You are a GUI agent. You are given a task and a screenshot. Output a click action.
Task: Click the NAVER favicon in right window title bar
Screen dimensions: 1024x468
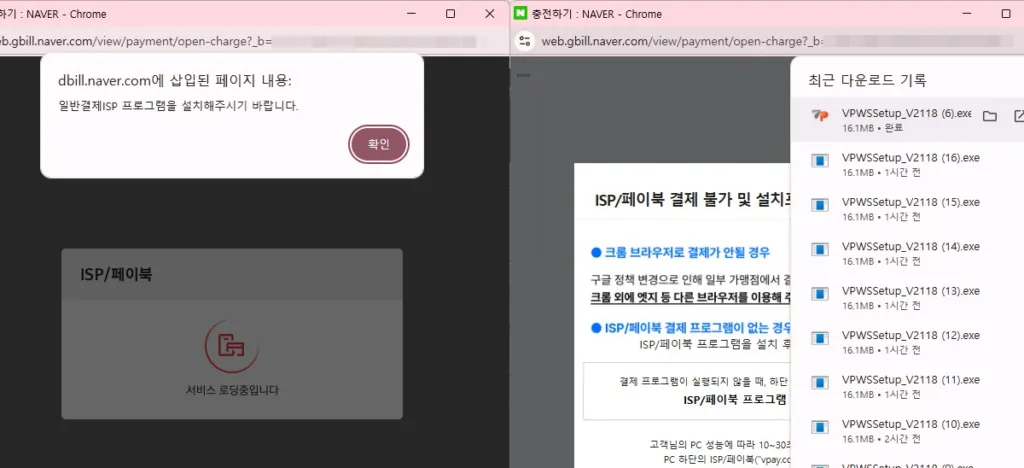pos(520,14)
